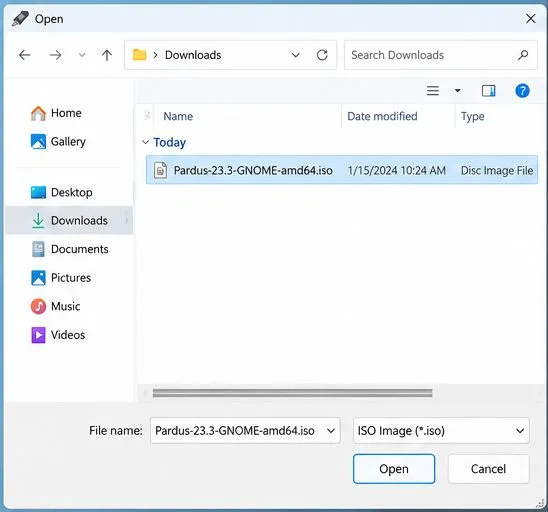Image resolution: width=548 pixels, height=512 pixels.
Task: Click the Music note icon
Action: (38, 307)
